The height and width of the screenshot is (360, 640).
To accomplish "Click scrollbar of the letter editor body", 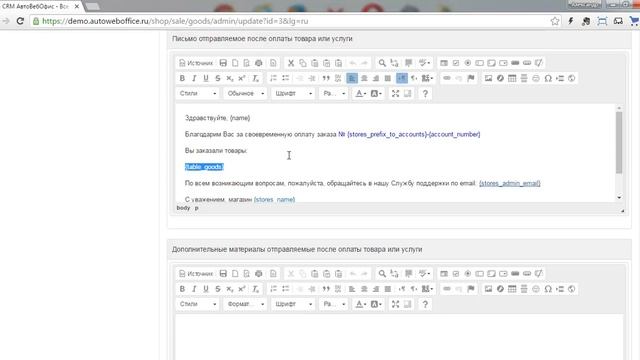I will tap(619, 143).
